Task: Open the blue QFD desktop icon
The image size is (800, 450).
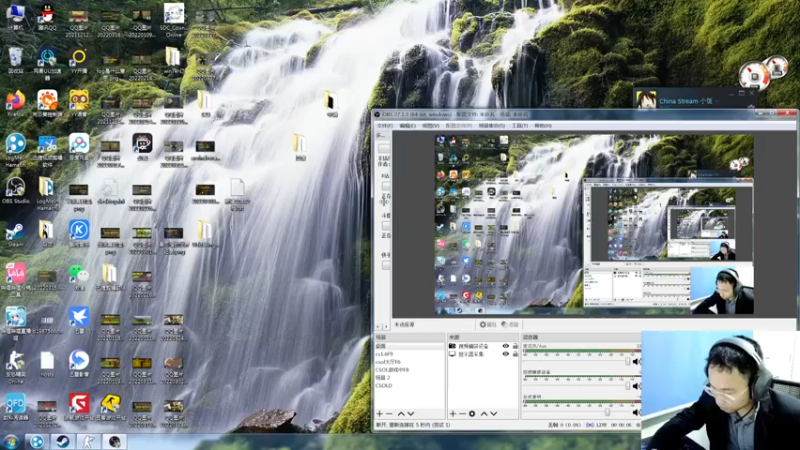Action: (x=15, y=407)
